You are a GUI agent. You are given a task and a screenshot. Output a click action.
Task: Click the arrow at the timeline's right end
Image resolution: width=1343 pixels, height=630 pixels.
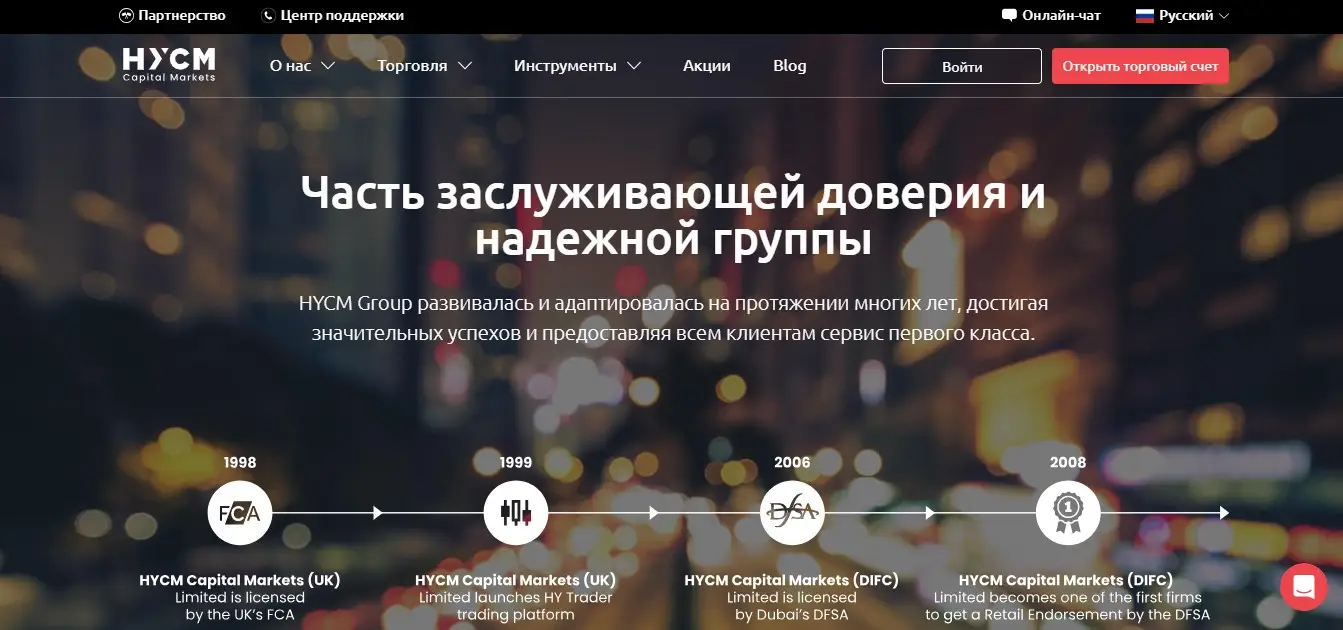(1224, 513)
